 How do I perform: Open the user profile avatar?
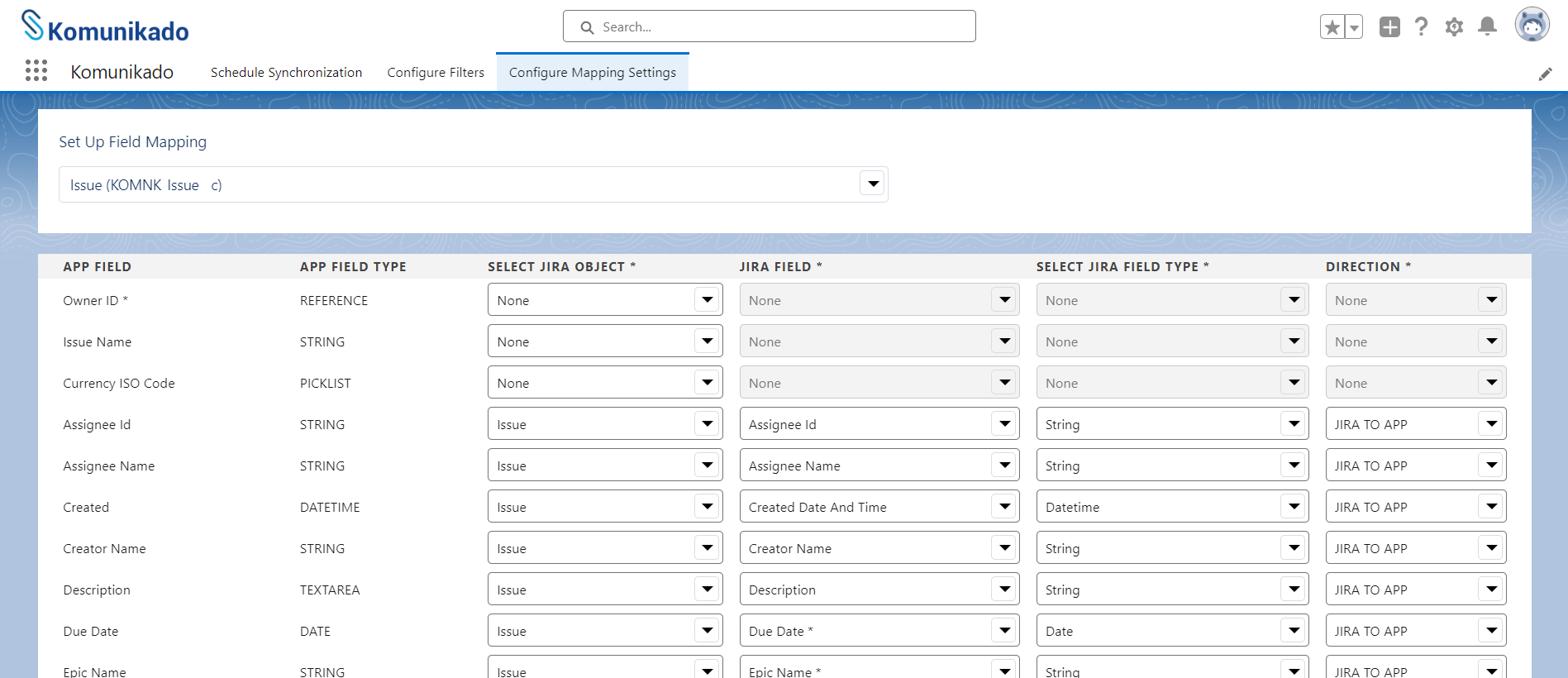pos(1532,25)
